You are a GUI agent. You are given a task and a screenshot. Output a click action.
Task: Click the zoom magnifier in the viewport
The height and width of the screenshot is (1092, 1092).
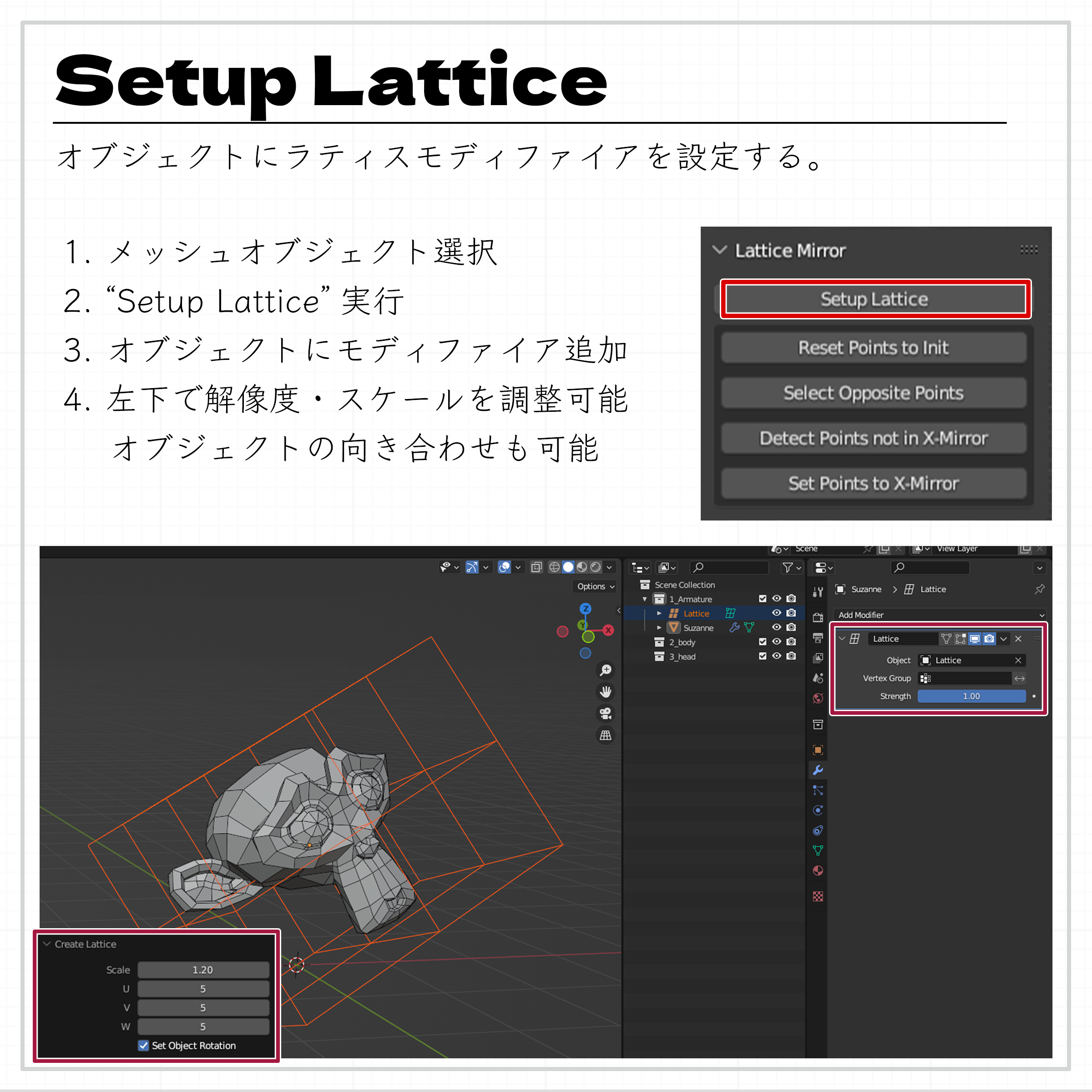click(x=606, y=670)
